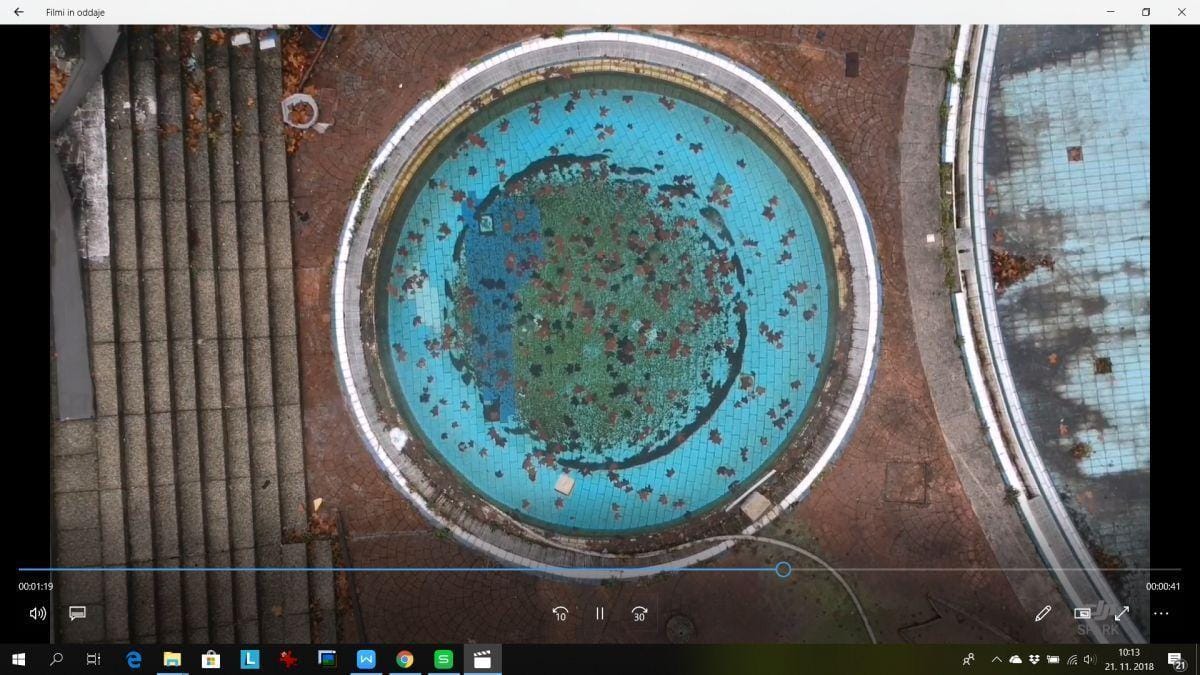1200x675 pixels.
Task: Click the seek bar playhead knob
Action: click(x=783, y=569)
